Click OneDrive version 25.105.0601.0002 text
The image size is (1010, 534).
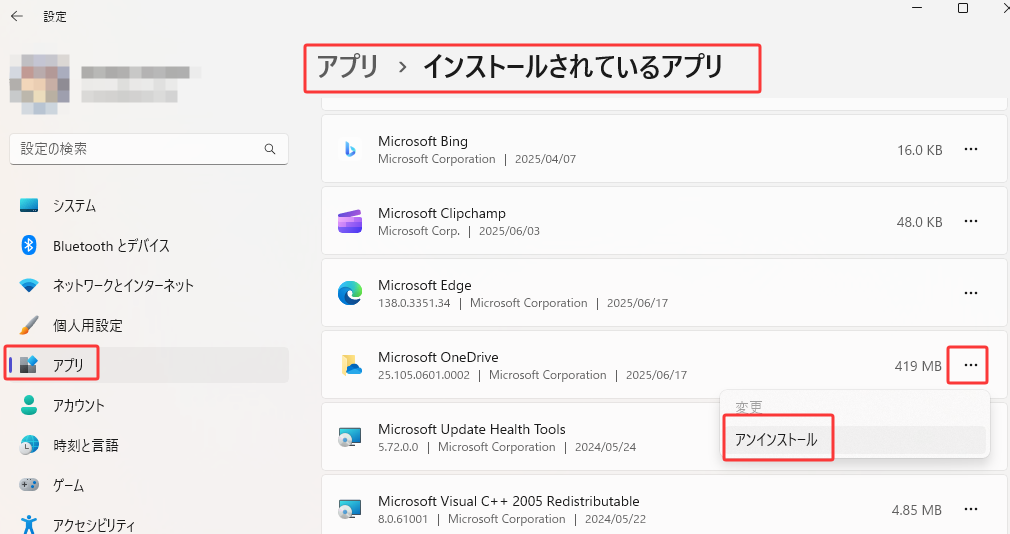click(424, 375)
